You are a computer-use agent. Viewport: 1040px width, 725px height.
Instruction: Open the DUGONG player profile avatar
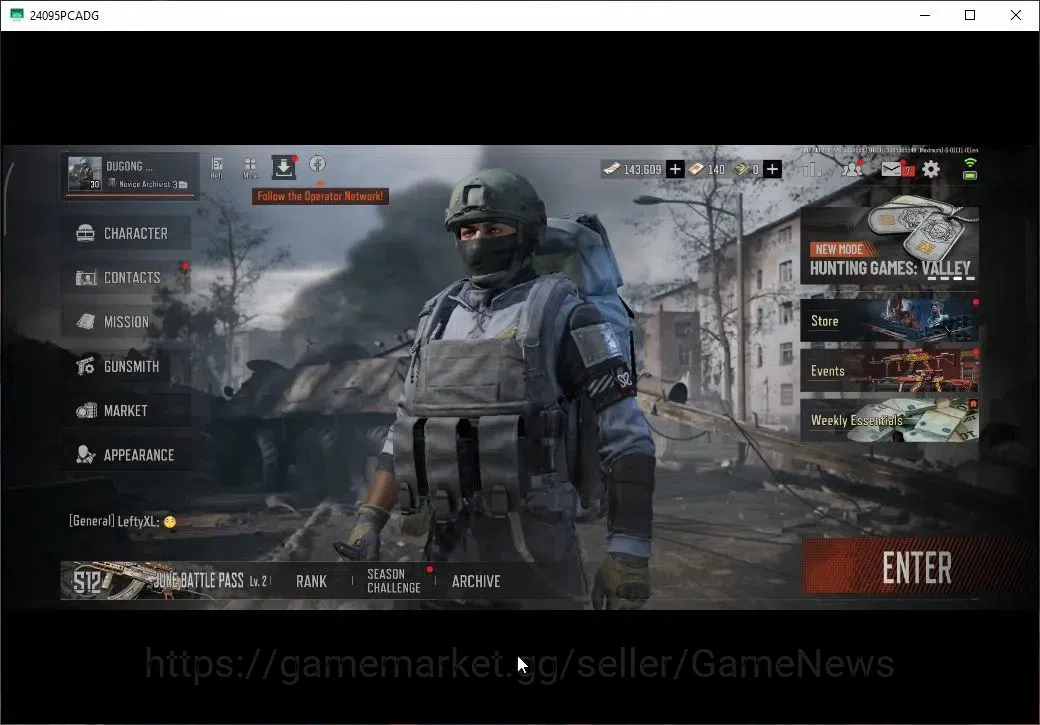[x=85, y=174]
